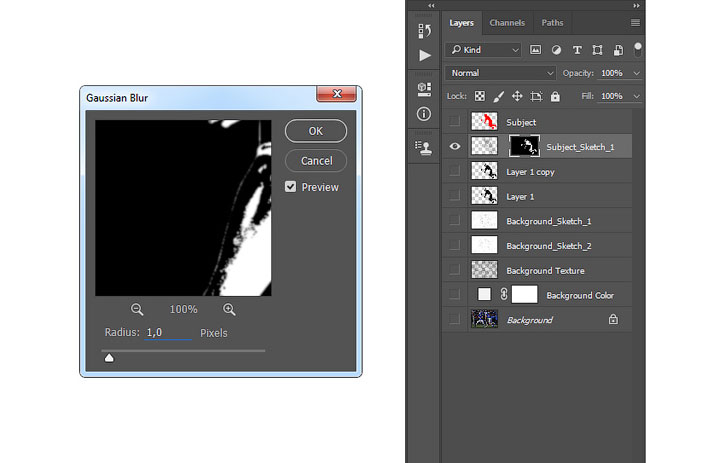Filter layers by pixel layers icon

coord(535,50)
